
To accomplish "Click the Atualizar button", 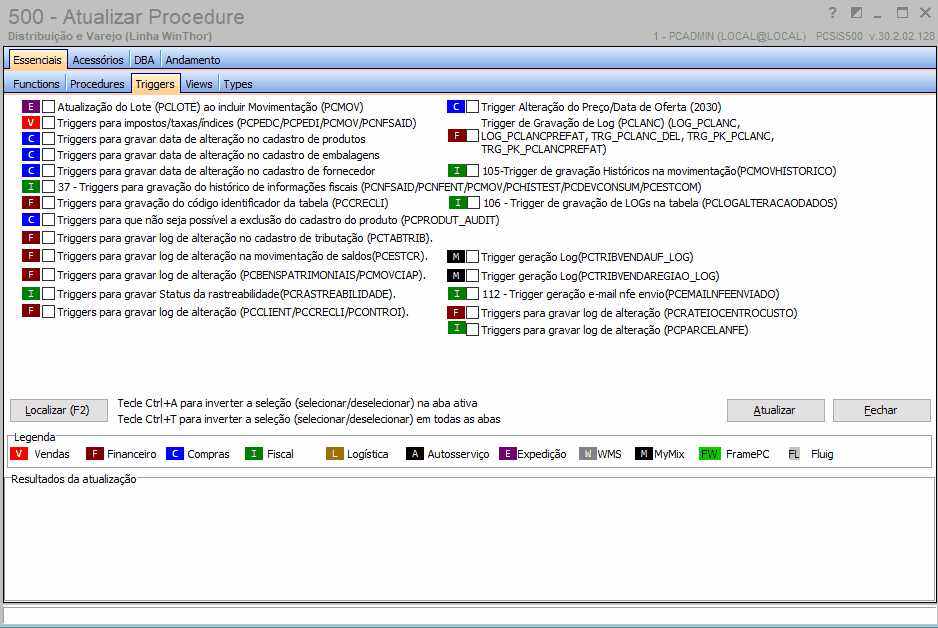I will pyautogui.click(x=775, y=410).
